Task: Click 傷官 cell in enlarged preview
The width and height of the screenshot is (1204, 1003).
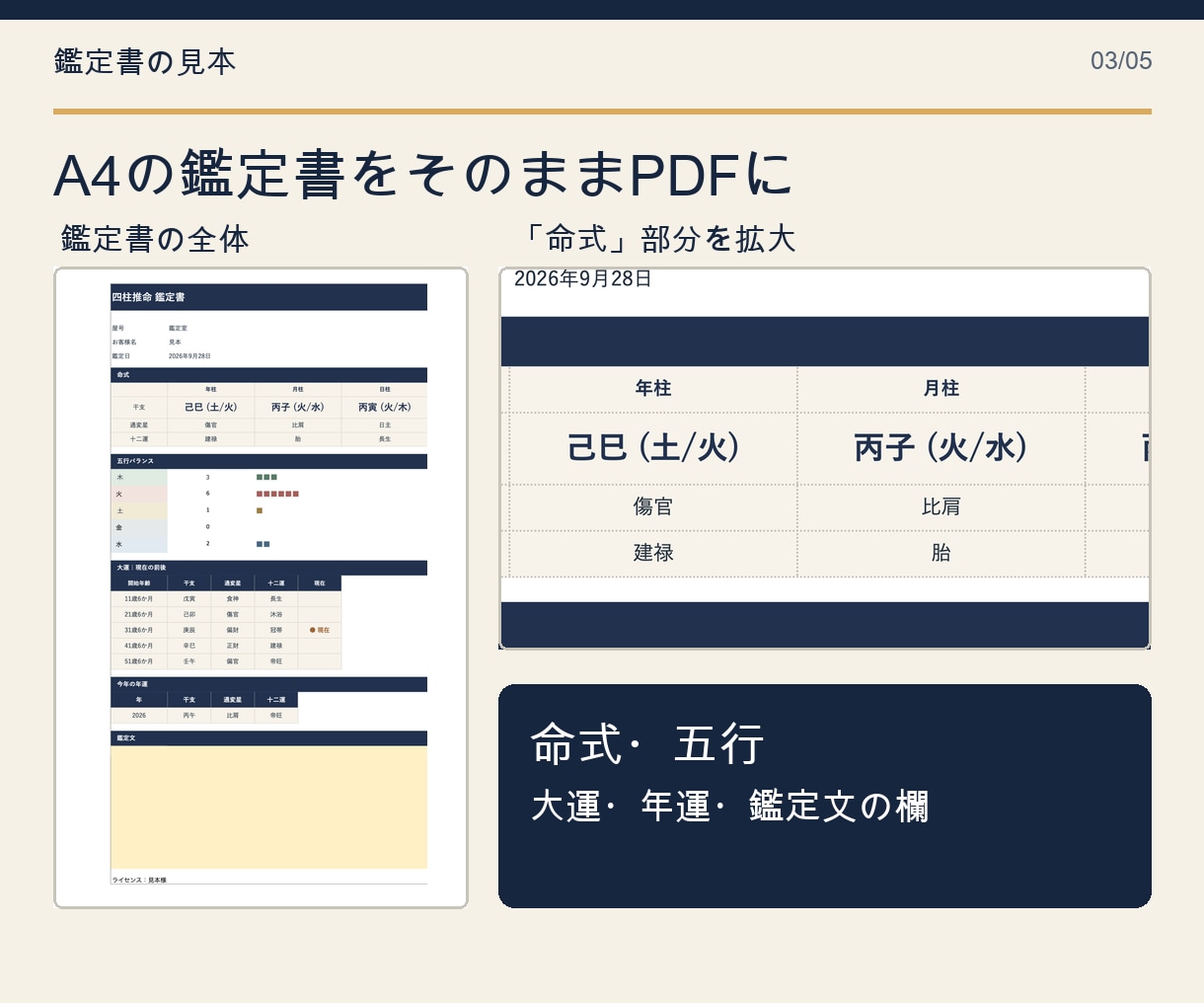Action: [653, 506]
